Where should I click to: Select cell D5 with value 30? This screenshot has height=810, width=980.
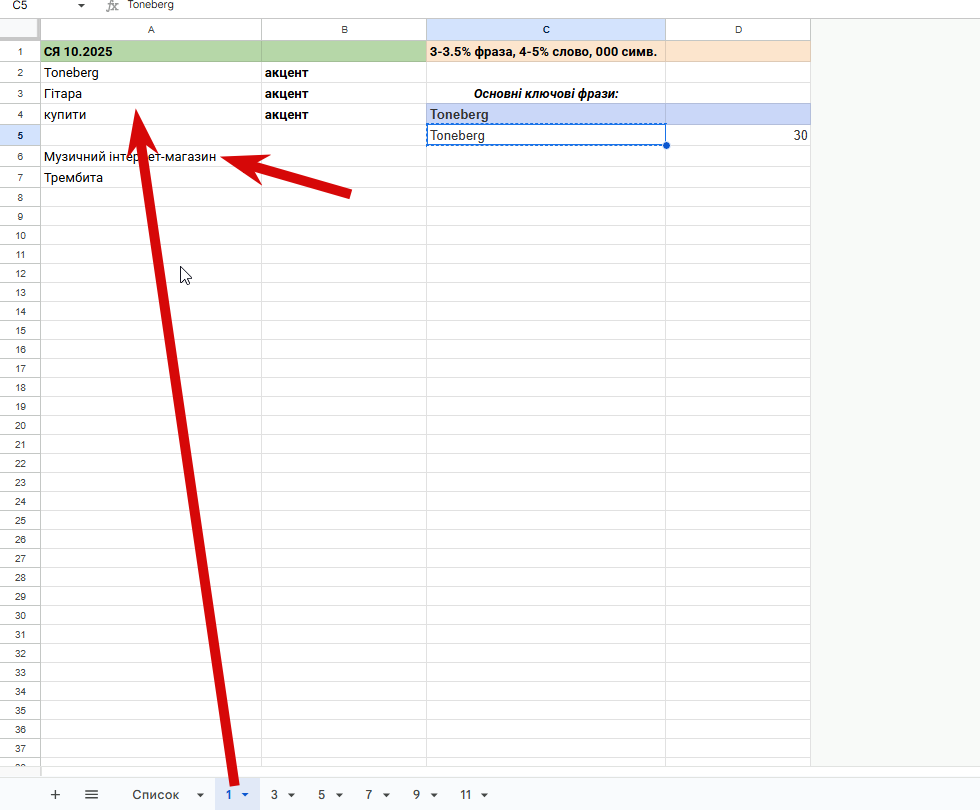(x=738, y=135)
